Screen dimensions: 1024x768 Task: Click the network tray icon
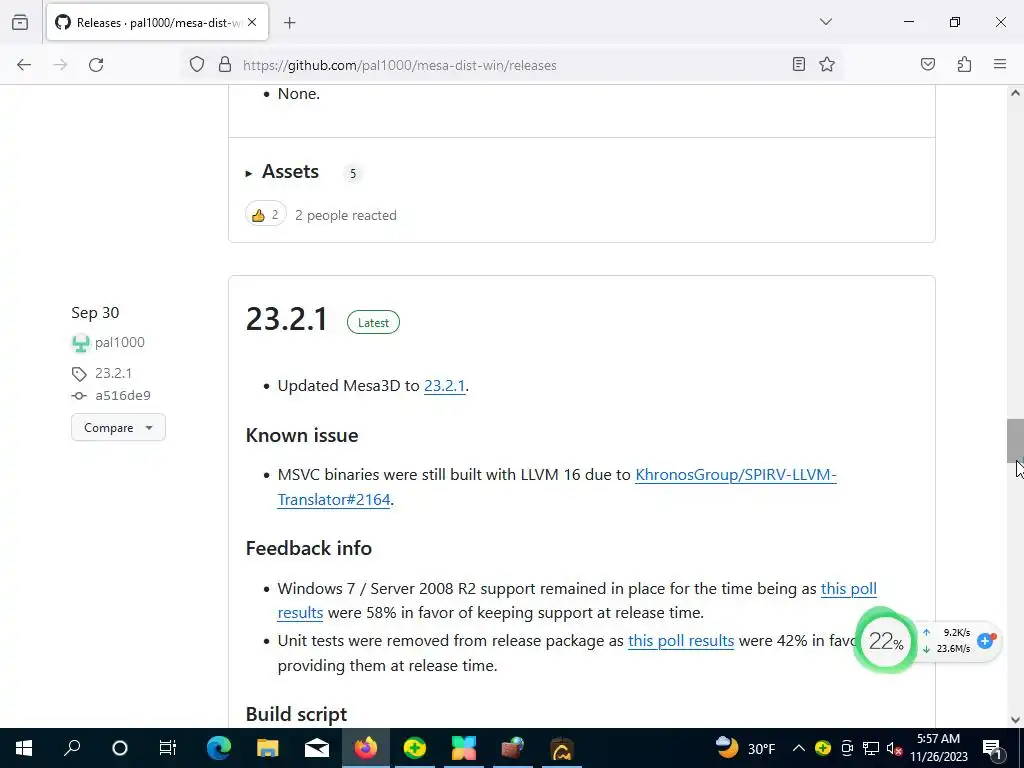[x=871, y=748]
